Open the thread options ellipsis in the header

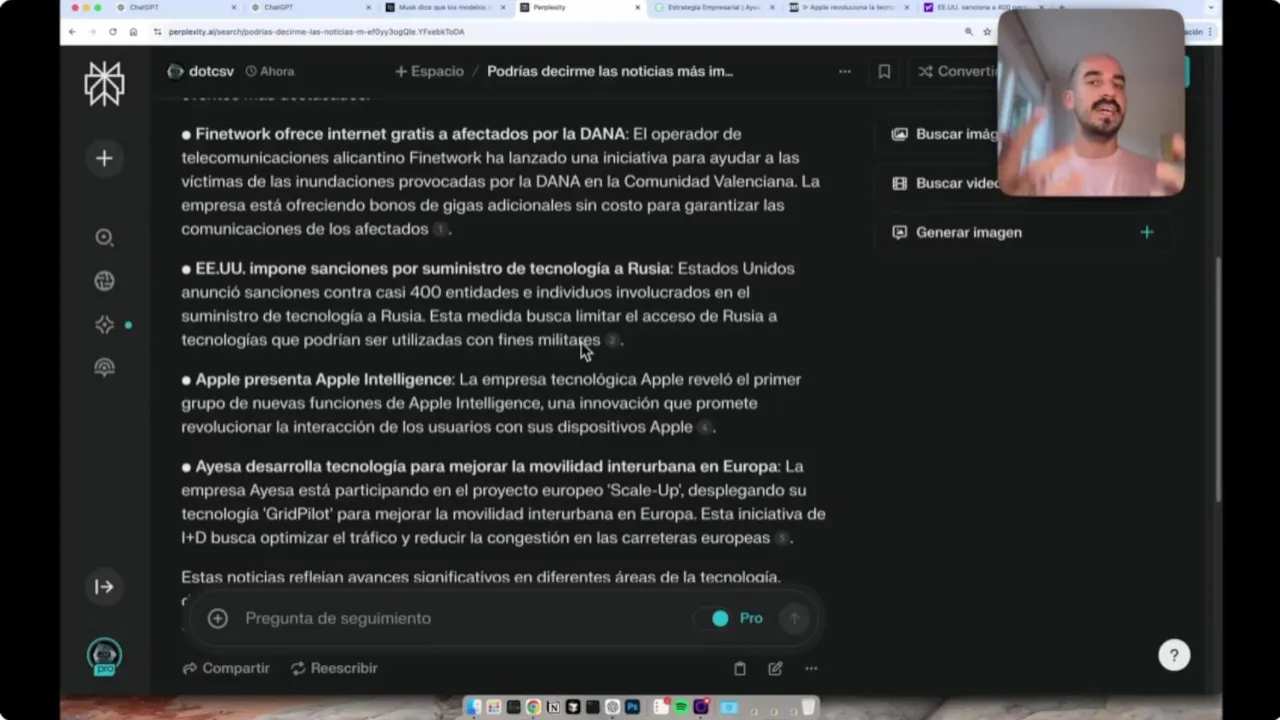[845, 71]
